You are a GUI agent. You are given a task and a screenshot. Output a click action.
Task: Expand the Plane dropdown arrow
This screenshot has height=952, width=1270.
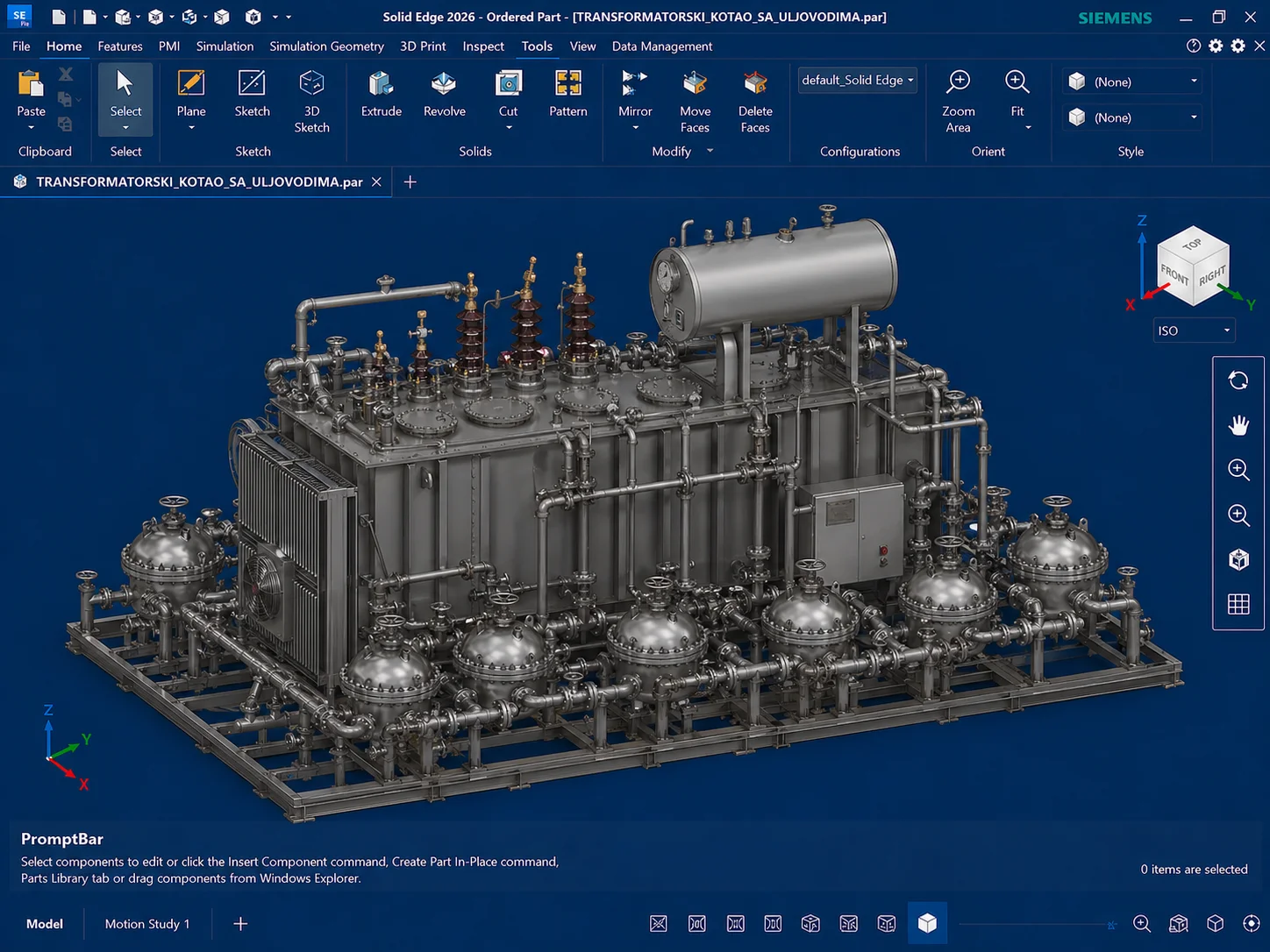pos(191,128)
